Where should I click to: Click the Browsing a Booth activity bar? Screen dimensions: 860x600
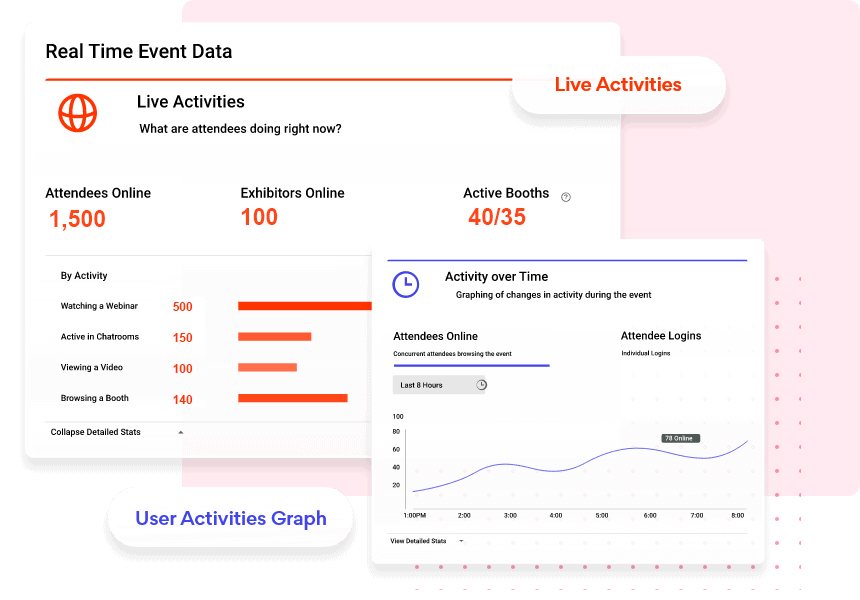point(295,399)
